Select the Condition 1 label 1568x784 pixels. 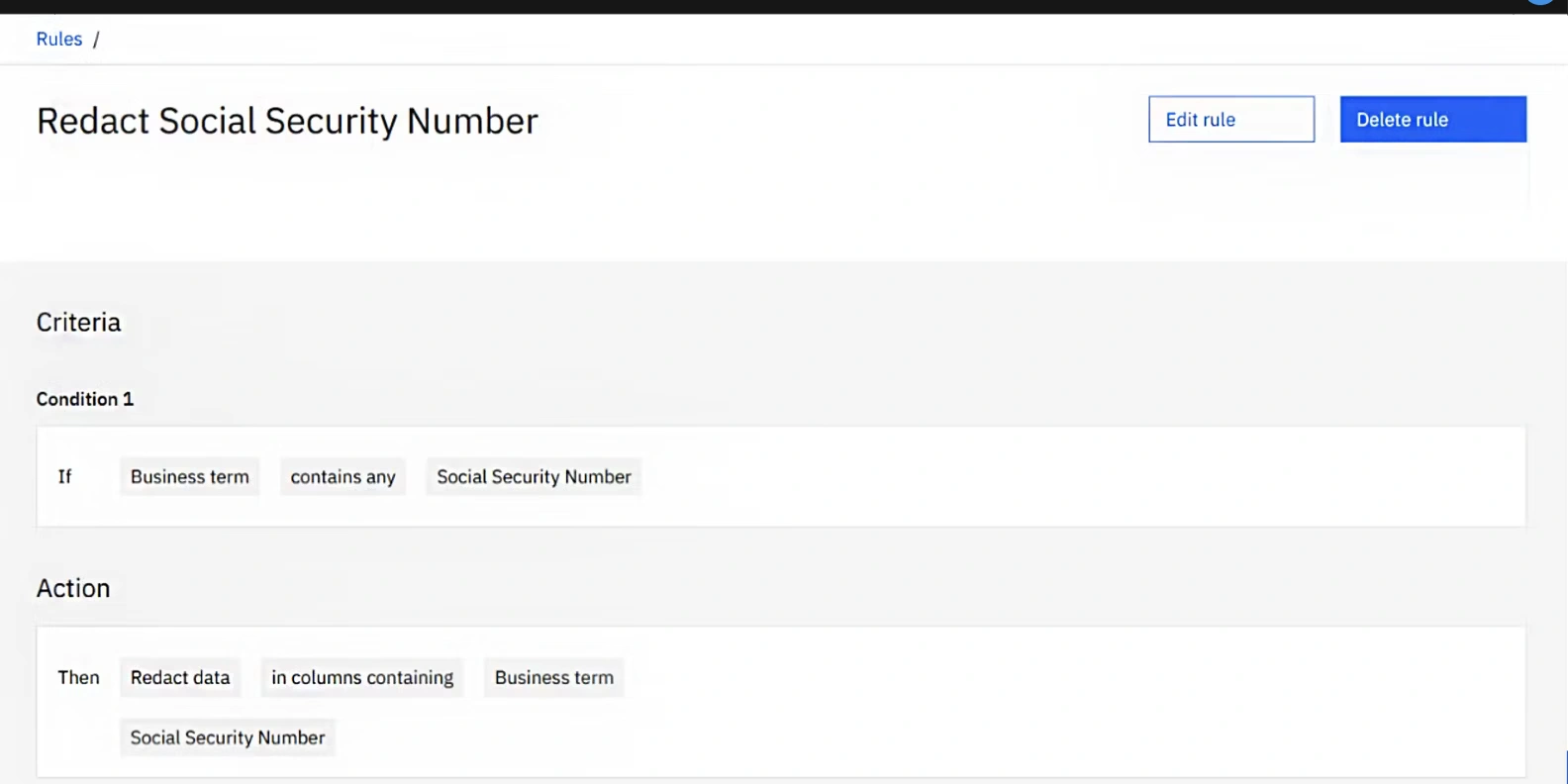click(84, 399)
